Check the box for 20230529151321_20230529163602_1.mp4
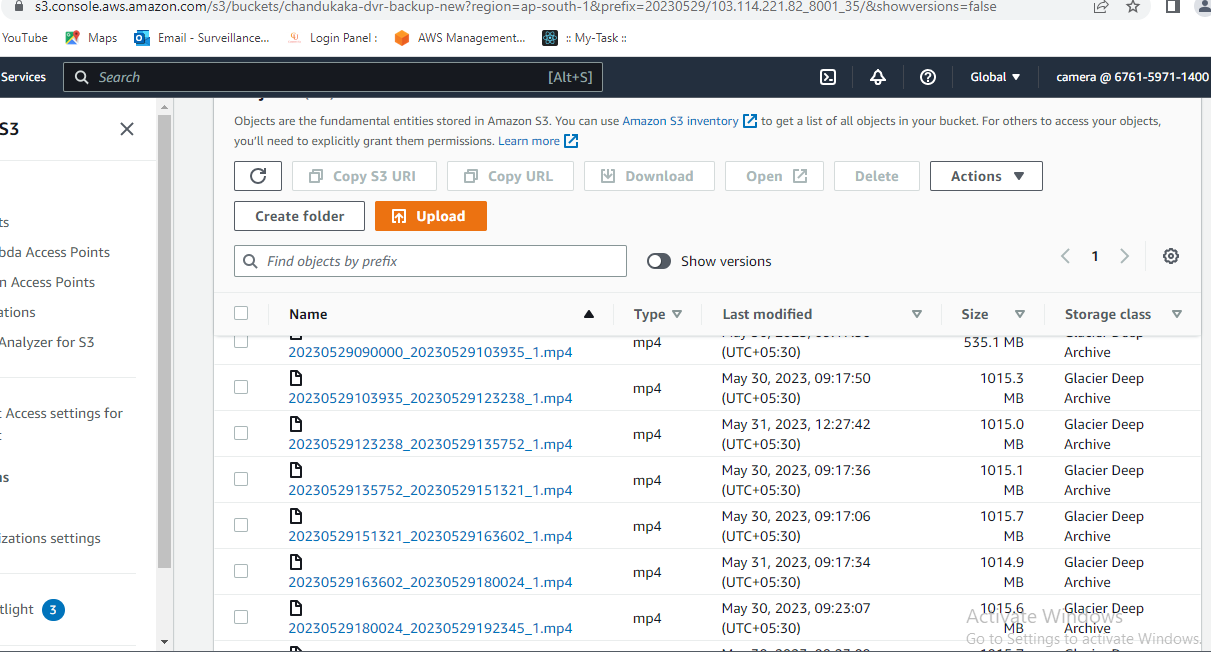Viewport: 1211px width, 652px height. 241,525
